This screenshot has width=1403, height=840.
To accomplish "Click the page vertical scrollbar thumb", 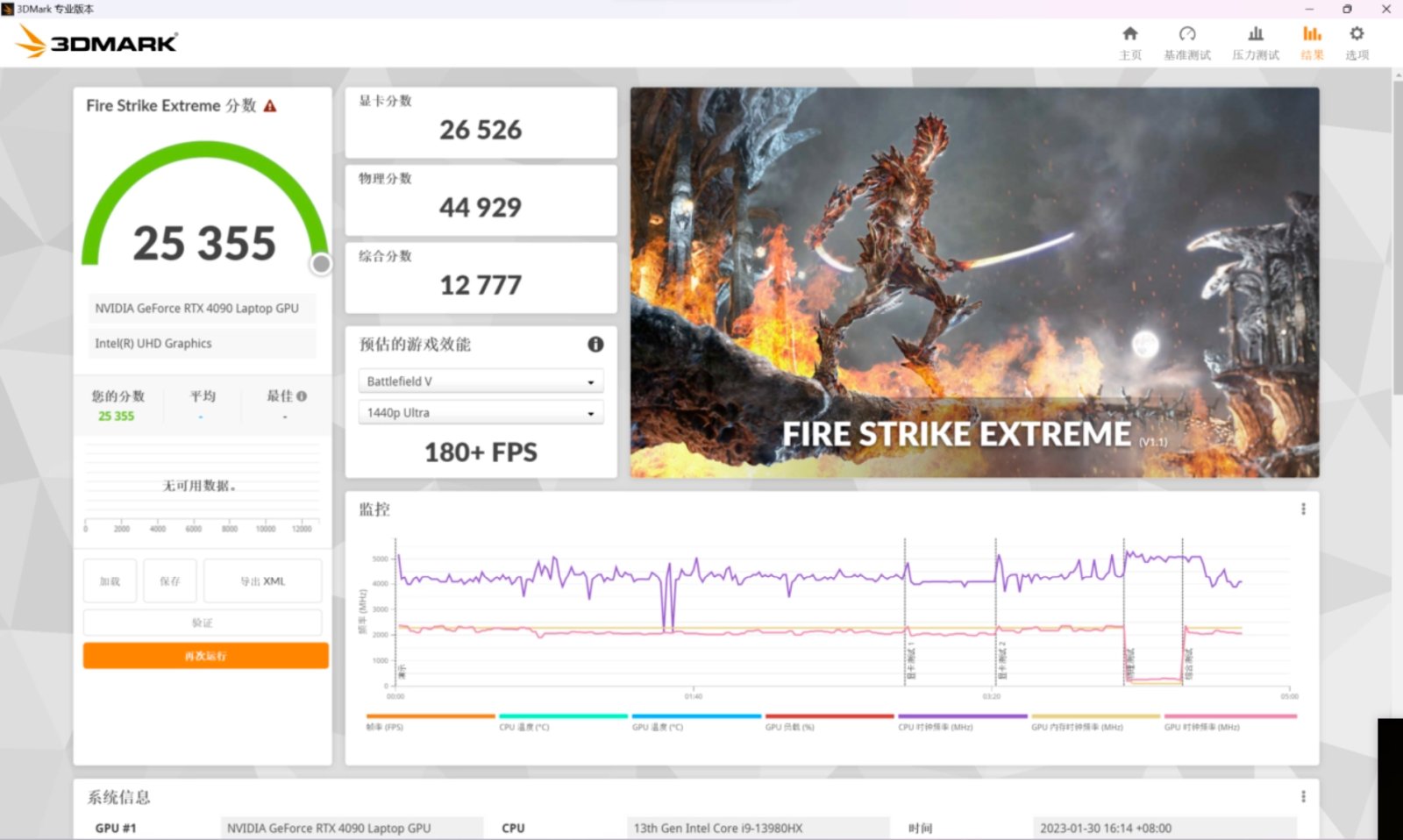I will [1398, 237].
